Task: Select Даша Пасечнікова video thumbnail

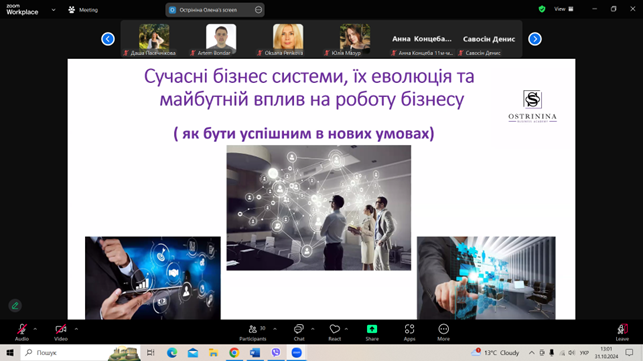Action: pos(154,39)
